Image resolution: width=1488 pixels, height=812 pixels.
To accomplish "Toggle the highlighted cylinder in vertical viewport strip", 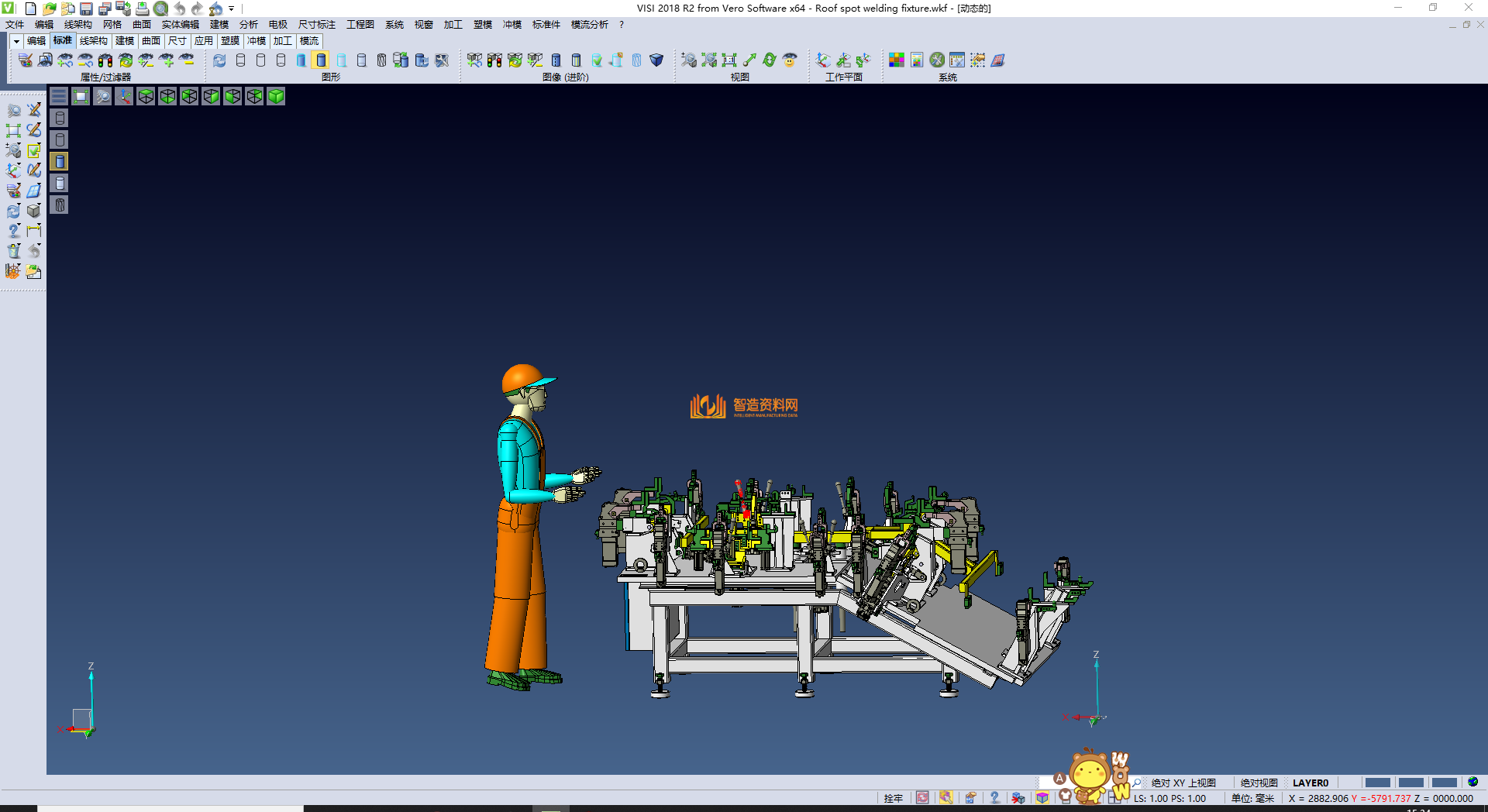I will coord(60,161).
